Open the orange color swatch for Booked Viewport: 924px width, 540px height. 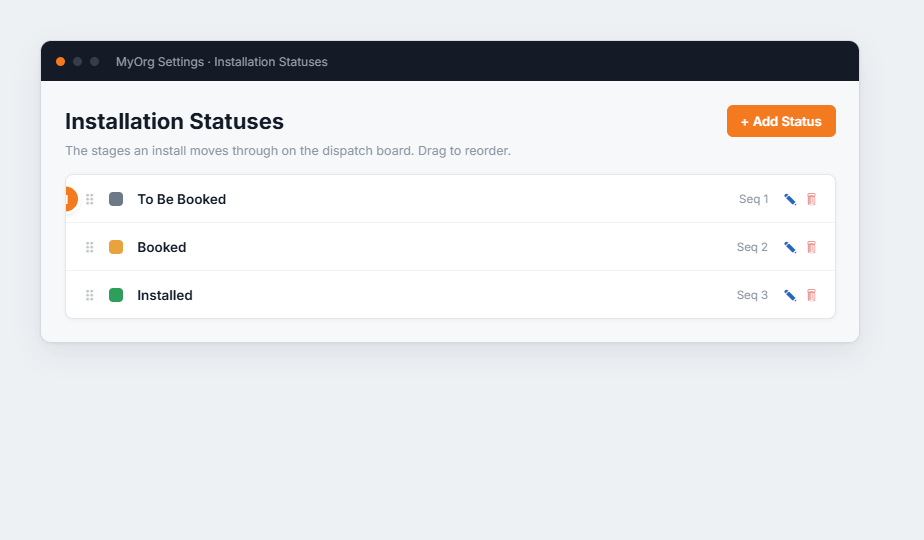[116, 247]
